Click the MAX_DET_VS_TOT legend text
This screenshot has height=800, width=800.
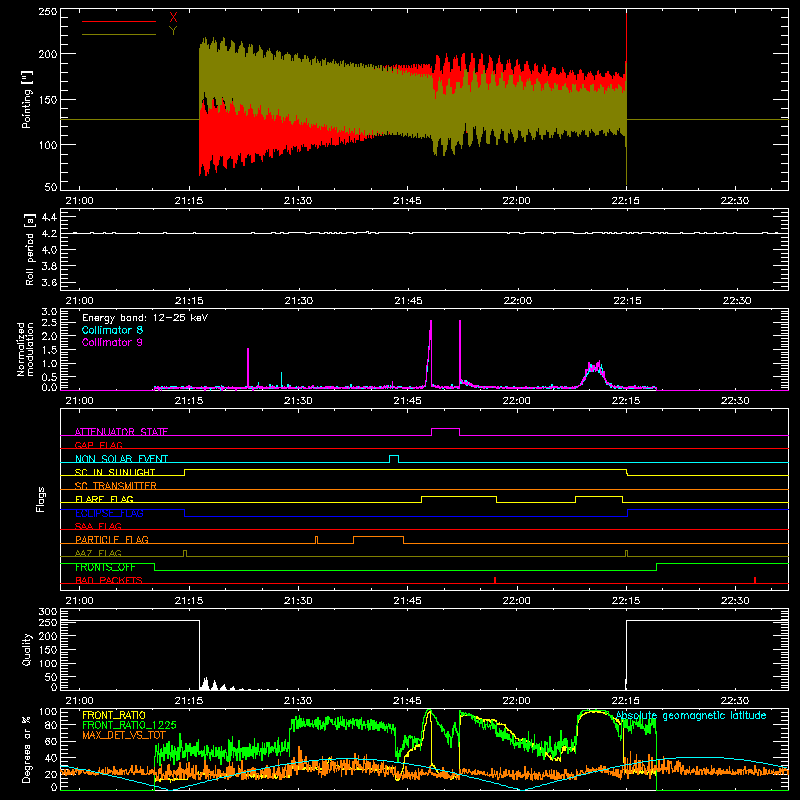coord(124,735)
